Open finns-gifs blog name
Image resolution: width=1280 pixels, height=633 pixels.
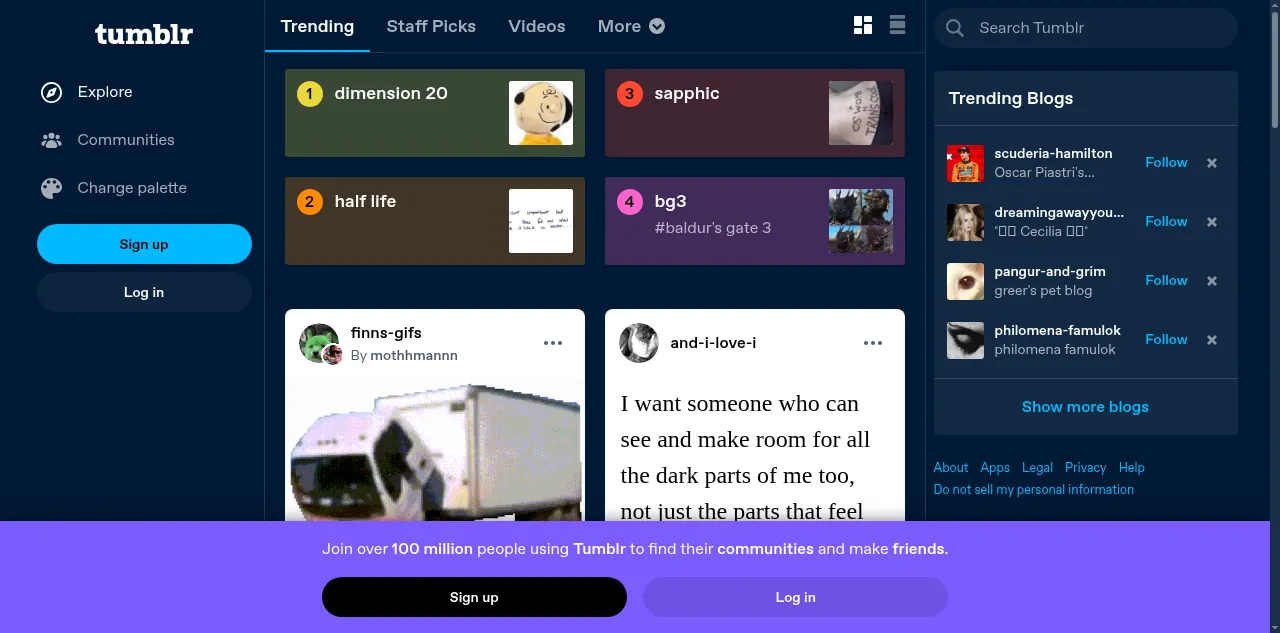386,333
